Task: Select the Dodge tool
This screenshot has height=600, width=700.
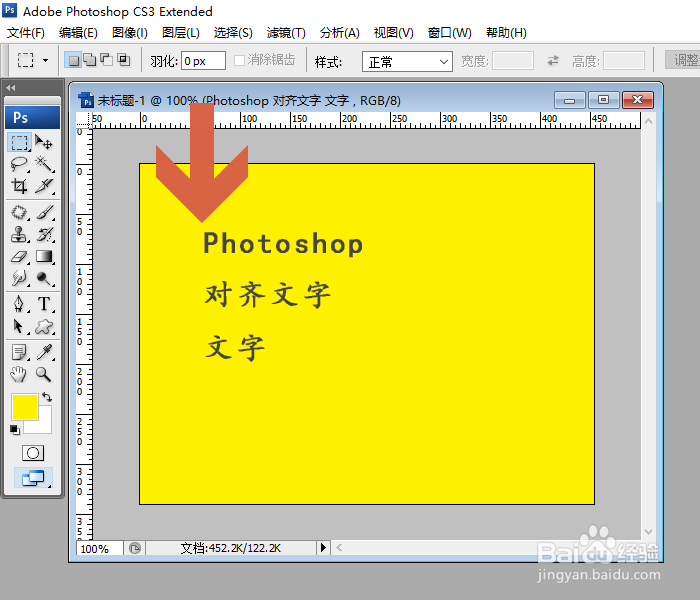Action: (x=44, y=278)
